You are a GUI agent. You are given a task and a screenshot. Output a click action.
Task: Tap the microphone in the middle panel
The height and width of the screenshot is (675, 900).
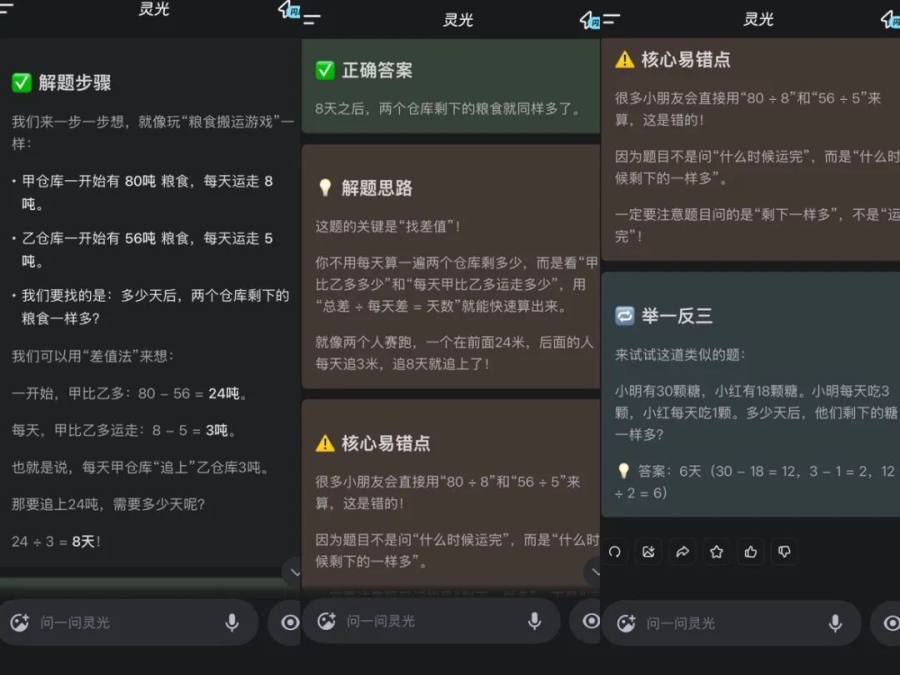[x=535, y=621]
